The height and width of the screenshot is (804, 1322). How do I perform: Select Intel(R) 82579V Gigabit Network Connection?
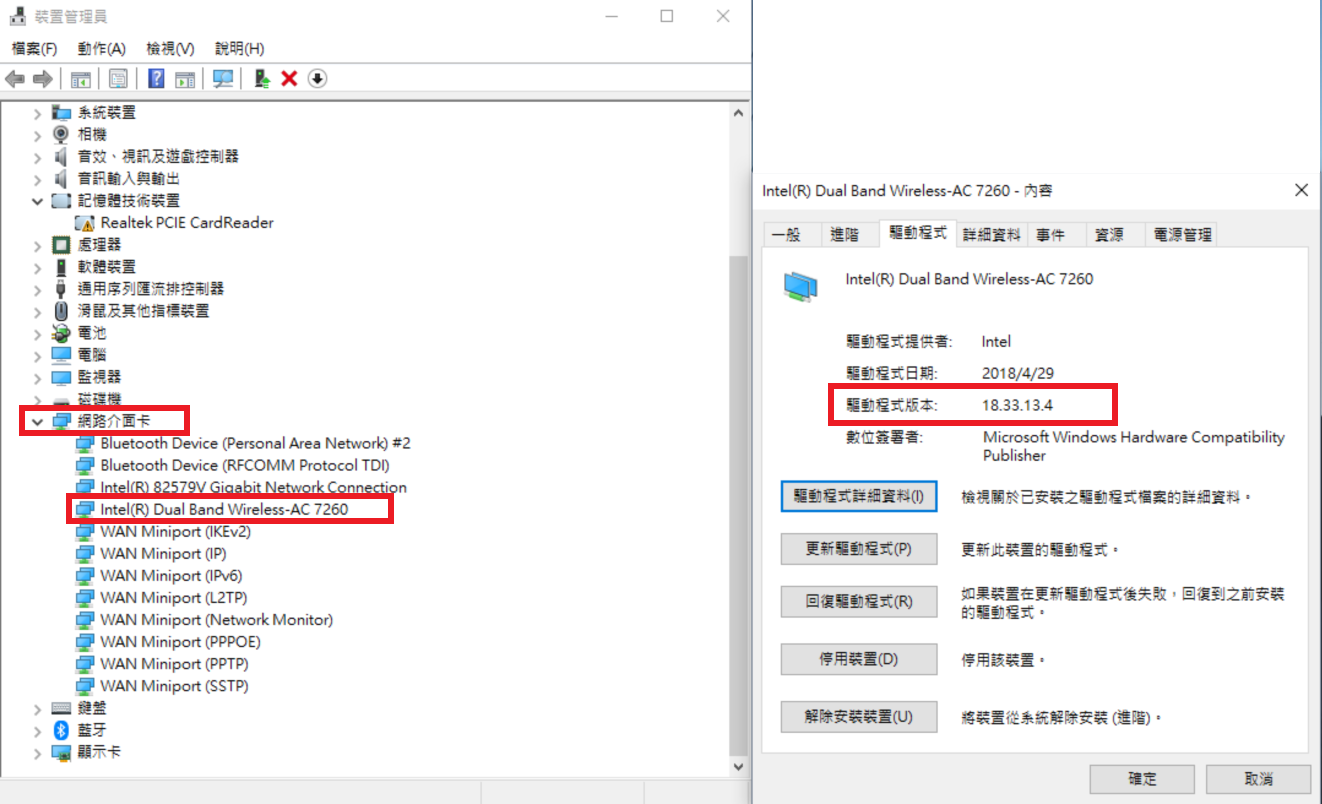[253, 488]
